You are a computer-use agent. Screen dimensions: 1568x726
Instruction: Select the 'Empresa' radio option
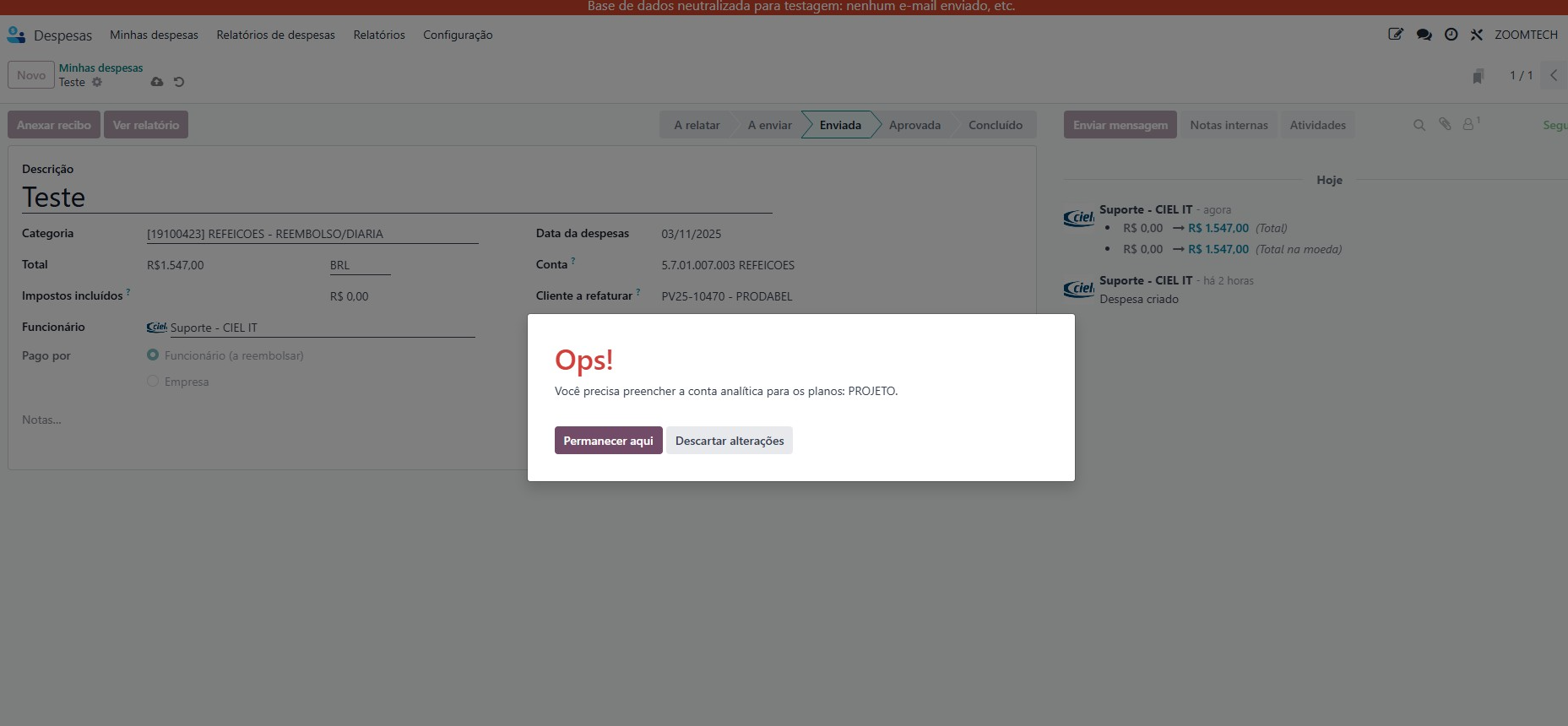tap(153, 382)
